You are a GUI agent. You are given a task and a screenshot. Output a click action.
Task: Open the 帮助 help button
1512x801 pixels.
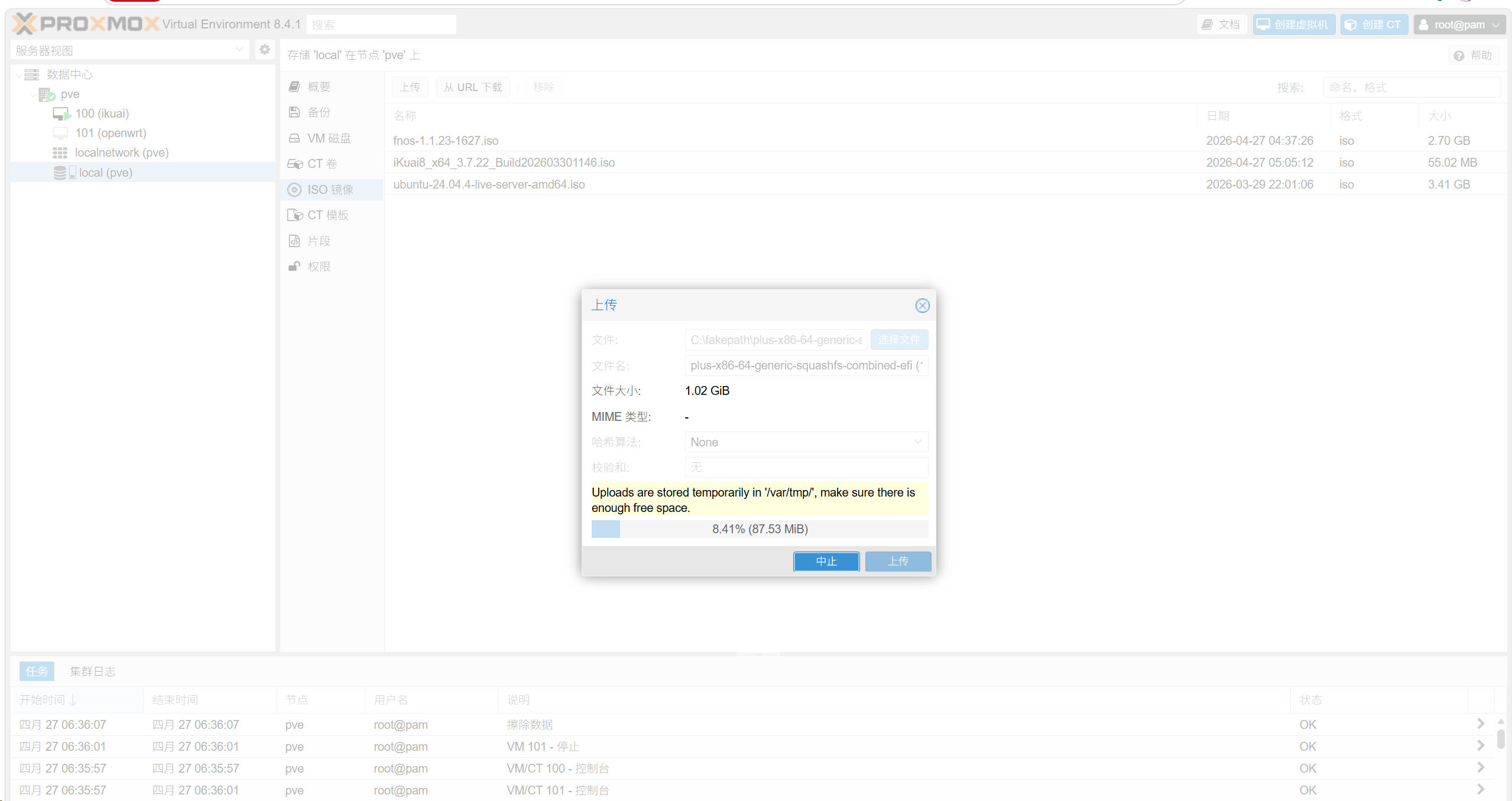pyautogui.click(x=1474, y=56)
